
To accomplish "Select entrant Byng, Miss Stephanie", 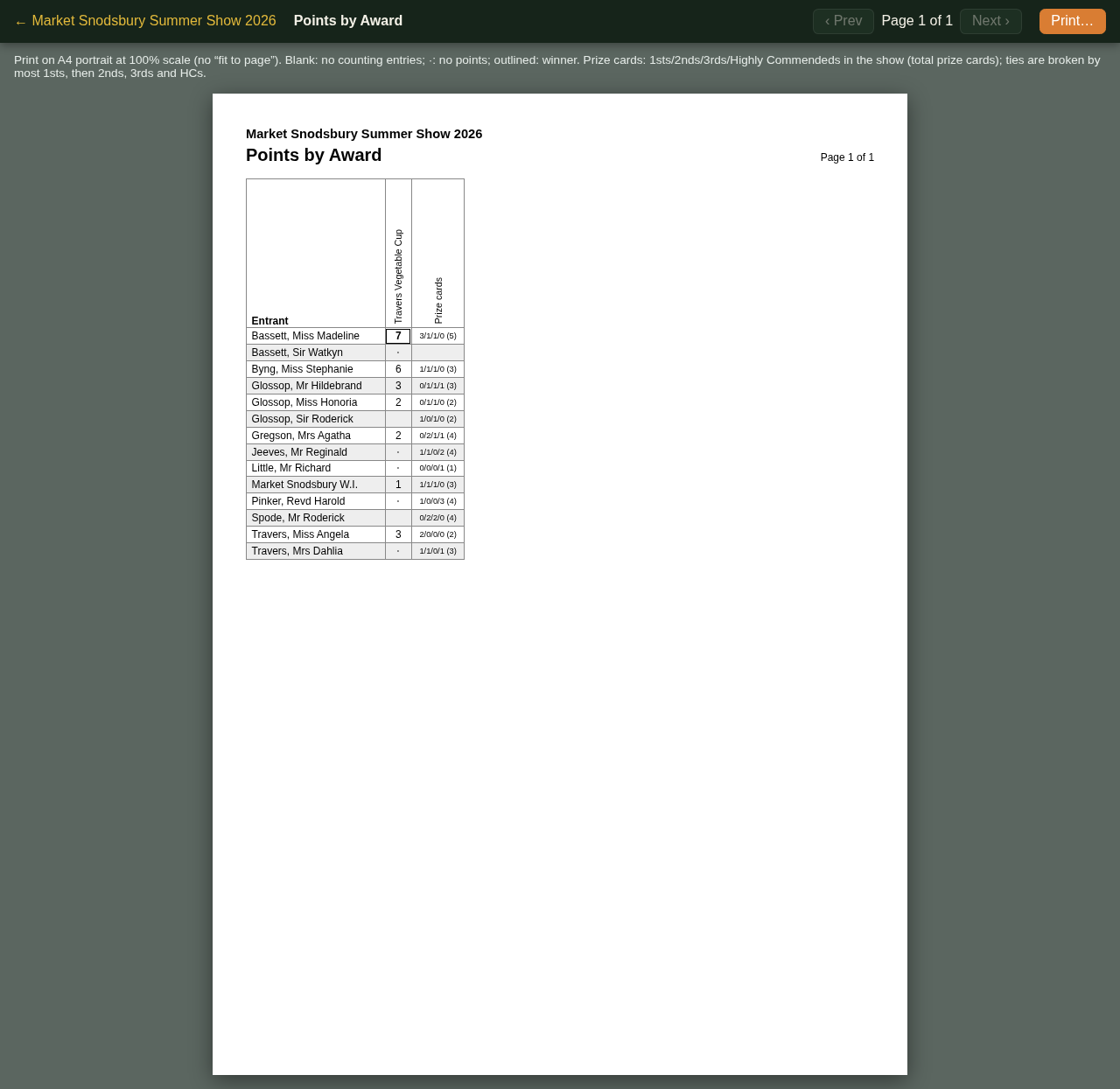I will 316,369.
